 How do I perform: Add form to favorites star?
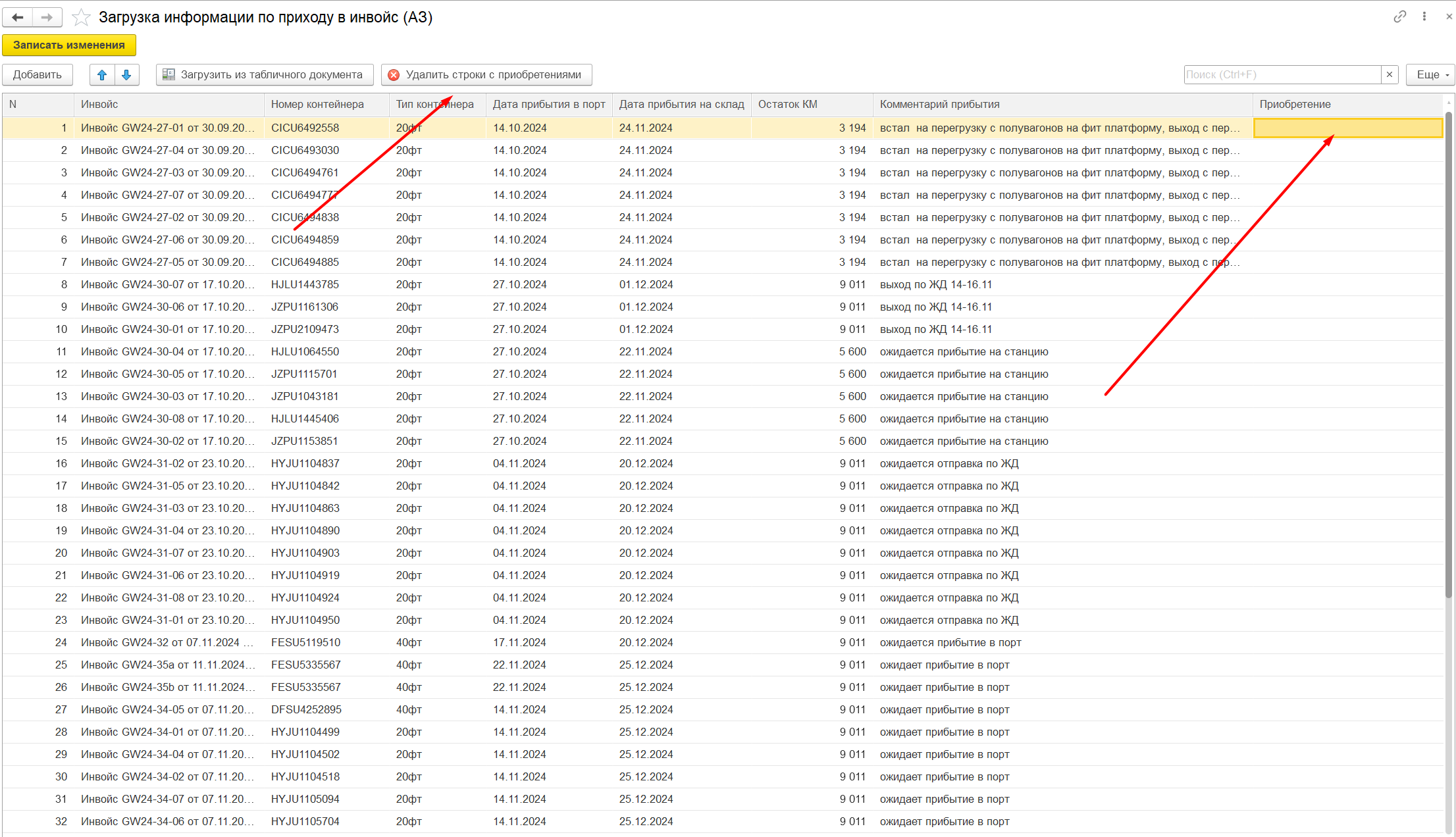coord(81,17)
